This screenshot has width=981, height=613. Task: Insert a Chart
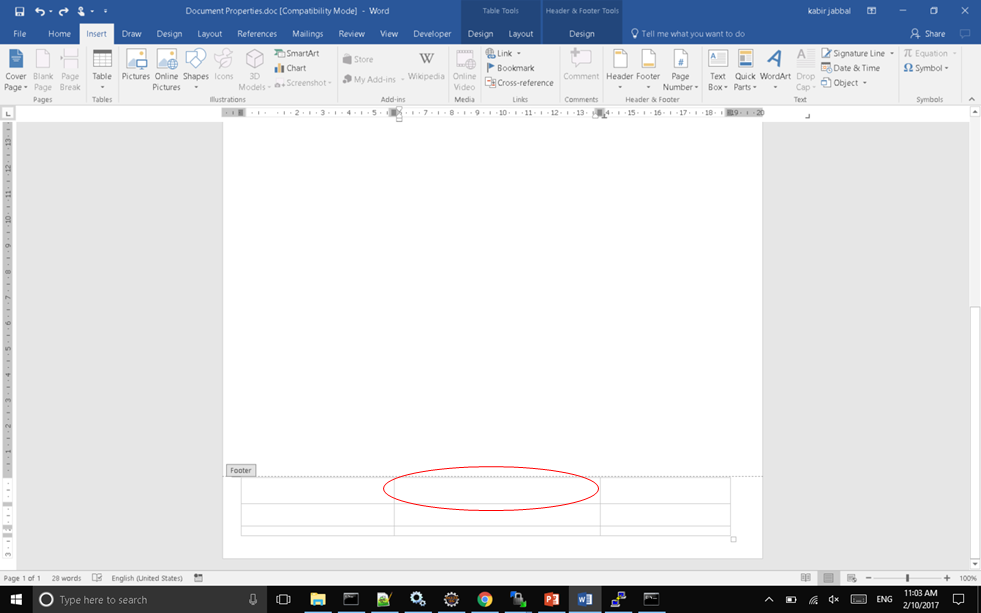pos(290,68)
